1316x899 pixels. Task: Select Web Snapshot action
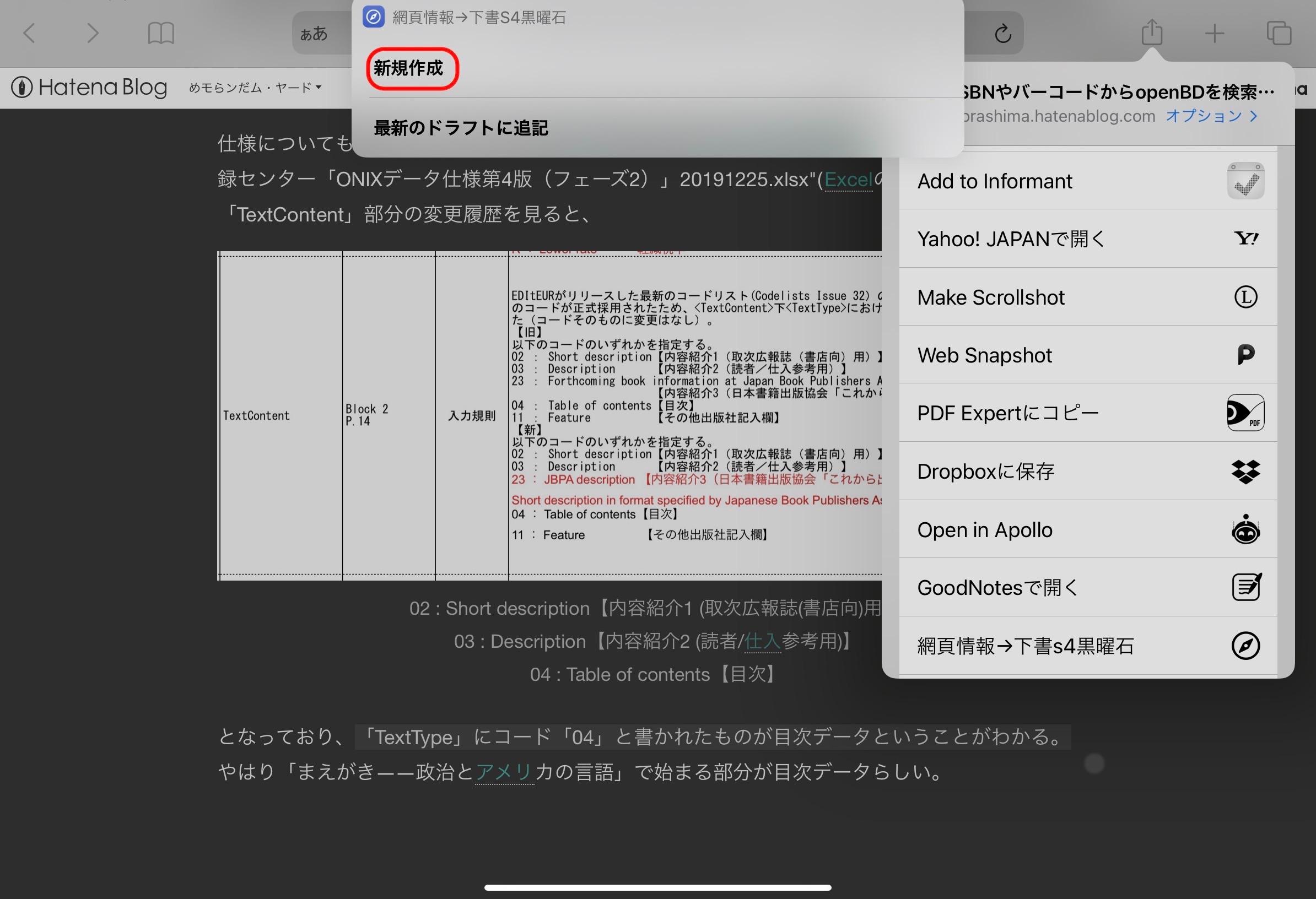click(1088, 355)
